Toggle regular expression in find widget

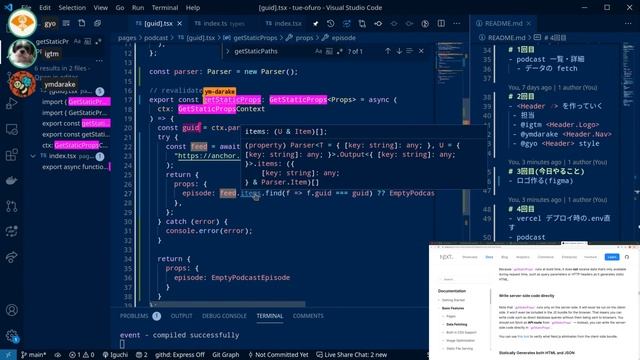click(x=340, y=51)
